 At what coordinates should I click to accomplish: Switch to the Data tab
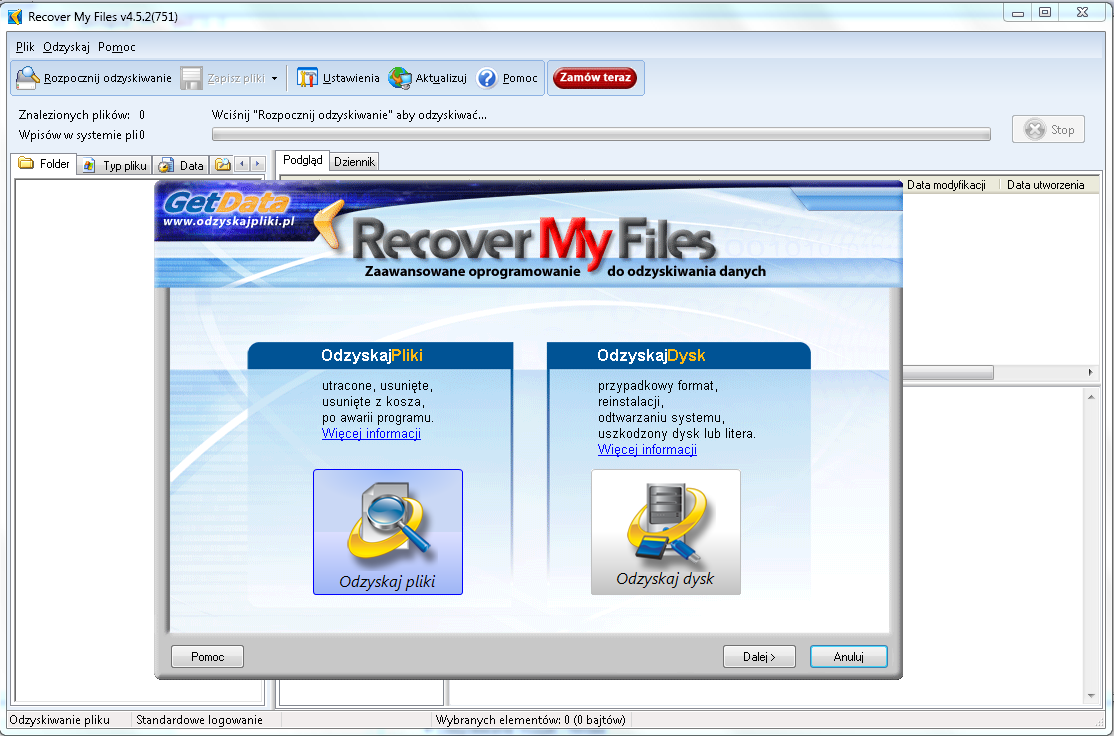(182, 166)
